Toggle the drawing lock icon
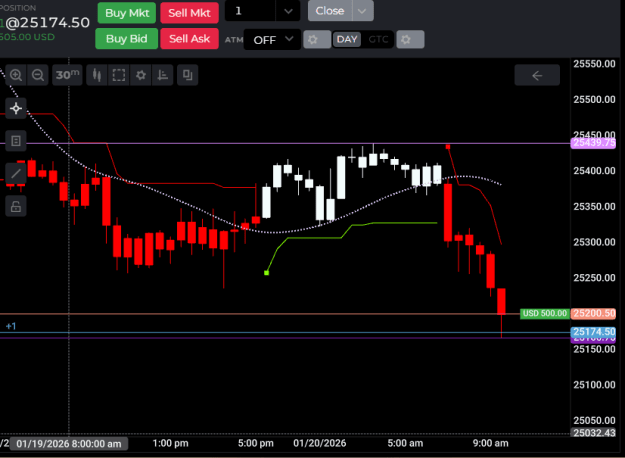The image size is (625, 458). pos(16,206)
